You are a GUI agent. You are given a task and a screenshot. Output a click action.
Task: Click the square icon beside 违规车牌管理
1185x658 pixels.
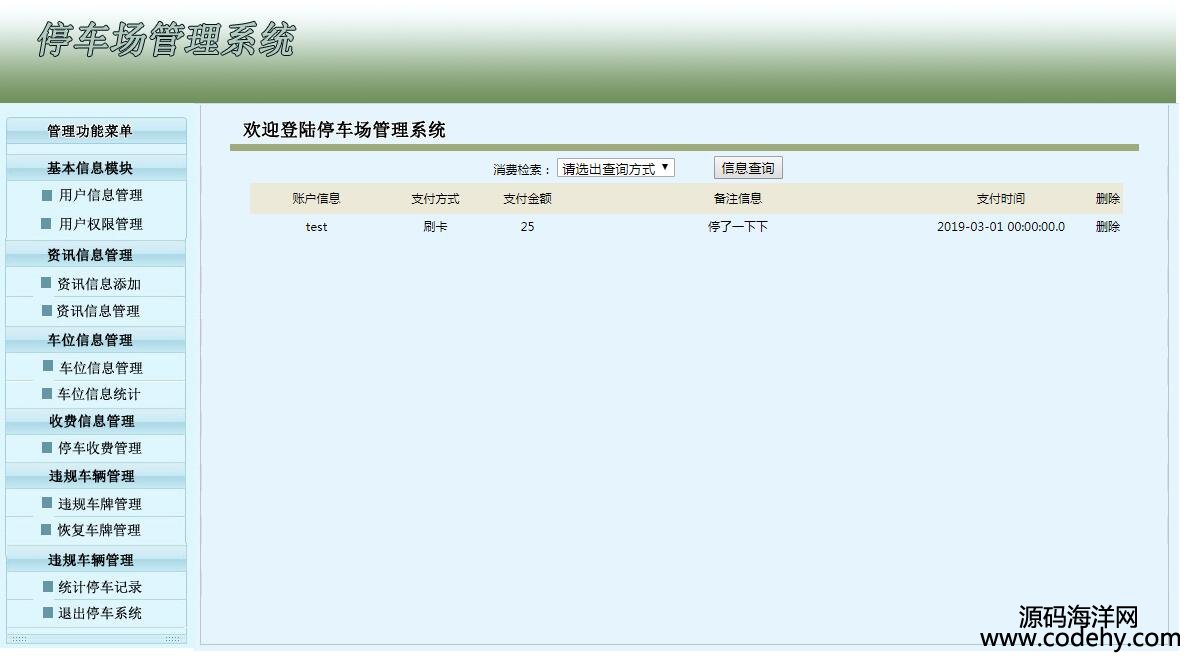click(x=47, y=503)
